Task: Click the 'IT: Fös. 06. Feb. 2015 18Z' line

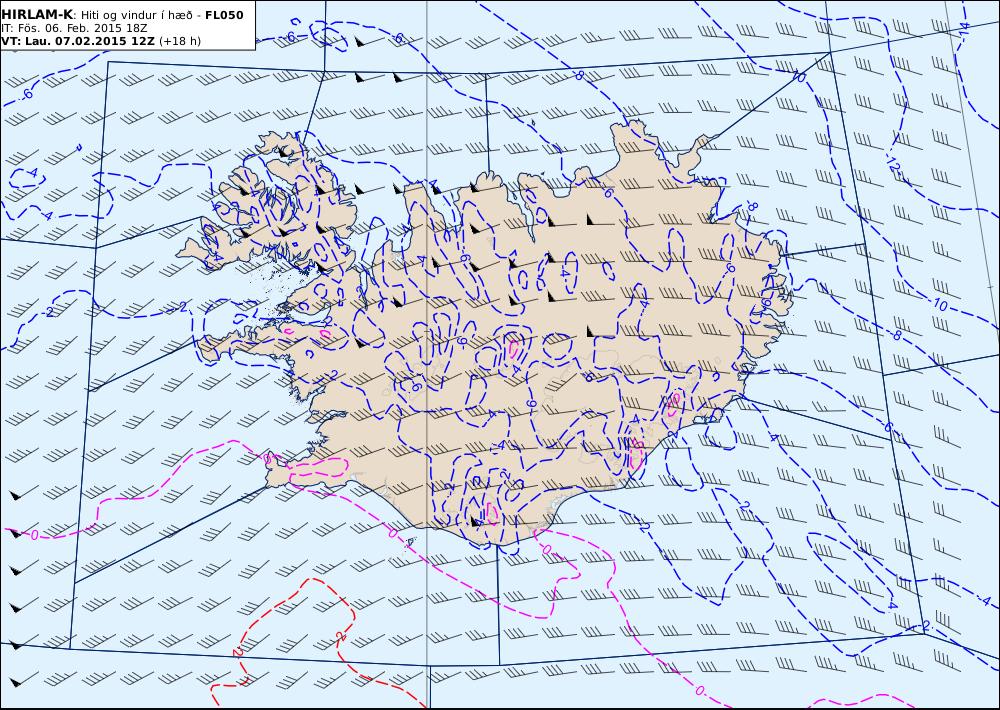Action: [x=74, y=28]
